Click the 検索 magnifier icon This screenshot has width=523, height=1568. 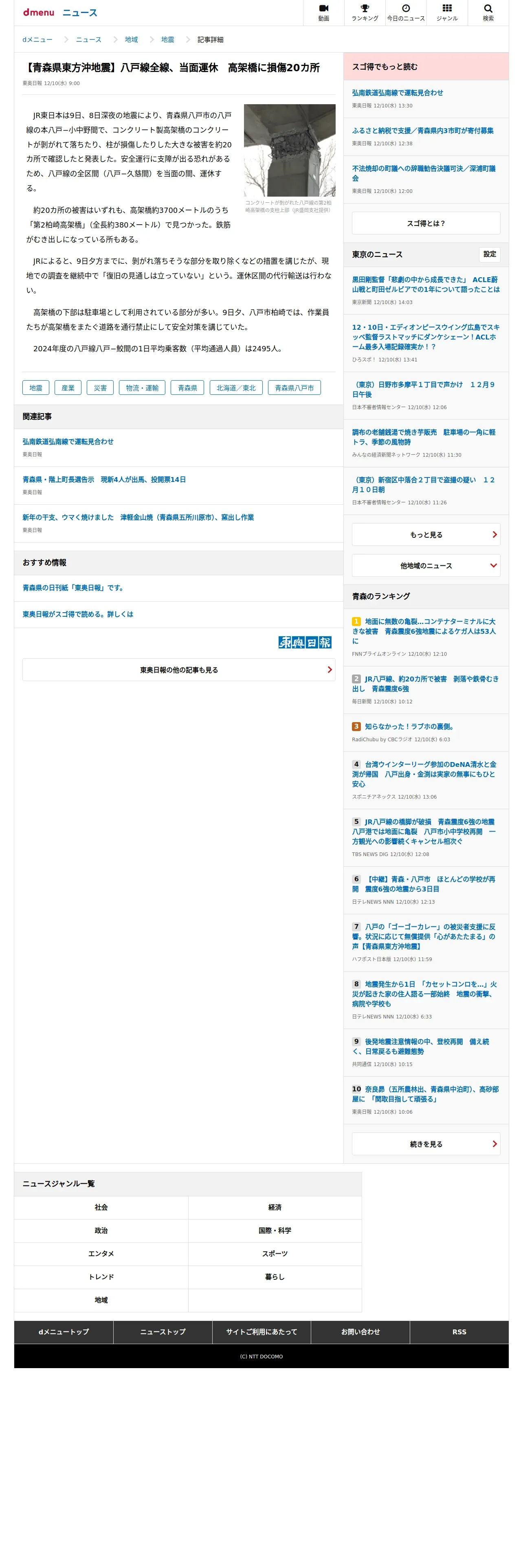(488, 13)
